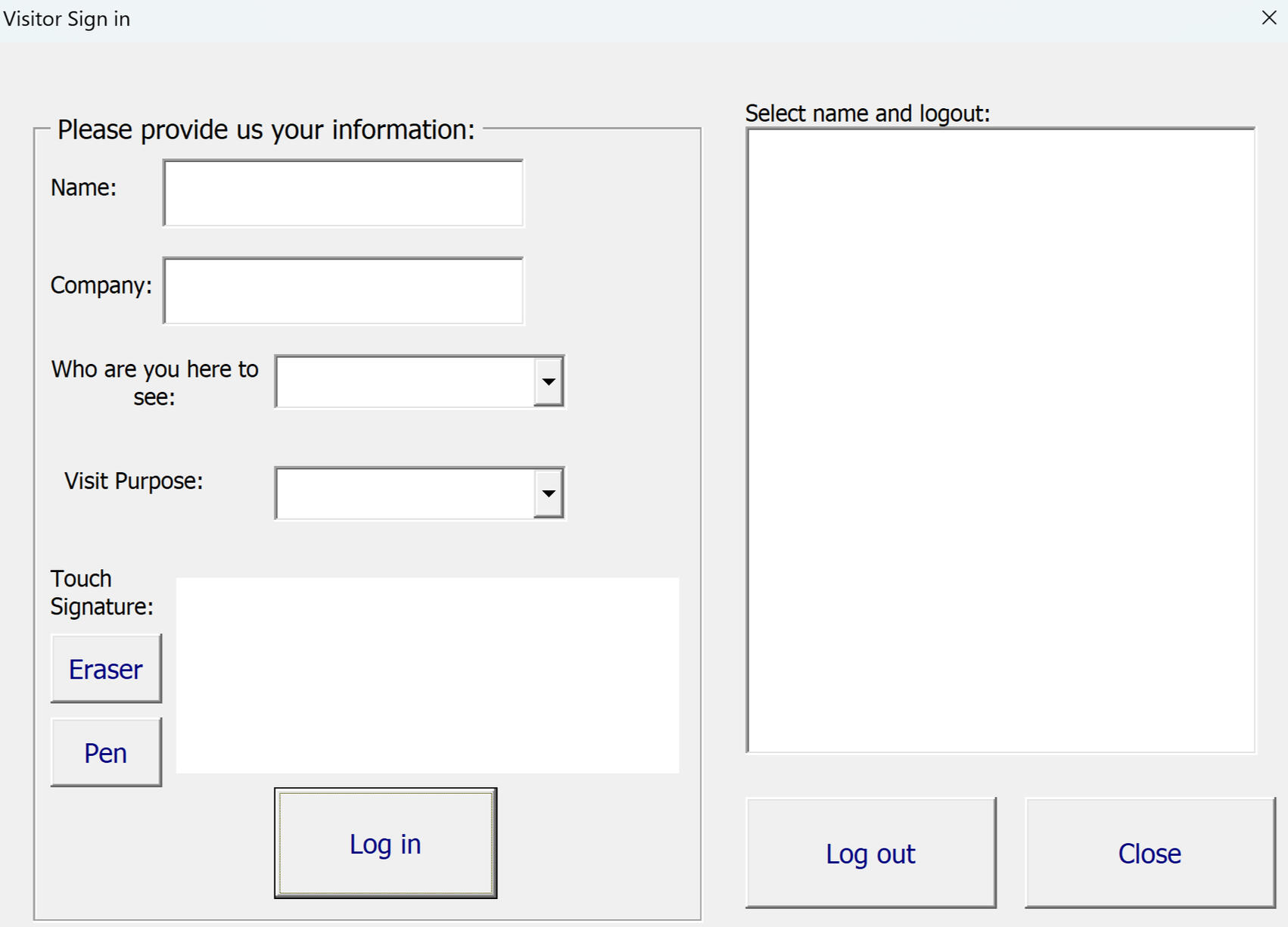Close the window with the title bar X
Image resolution: width=1288 pixels, height=927 pixels.
1269,17
